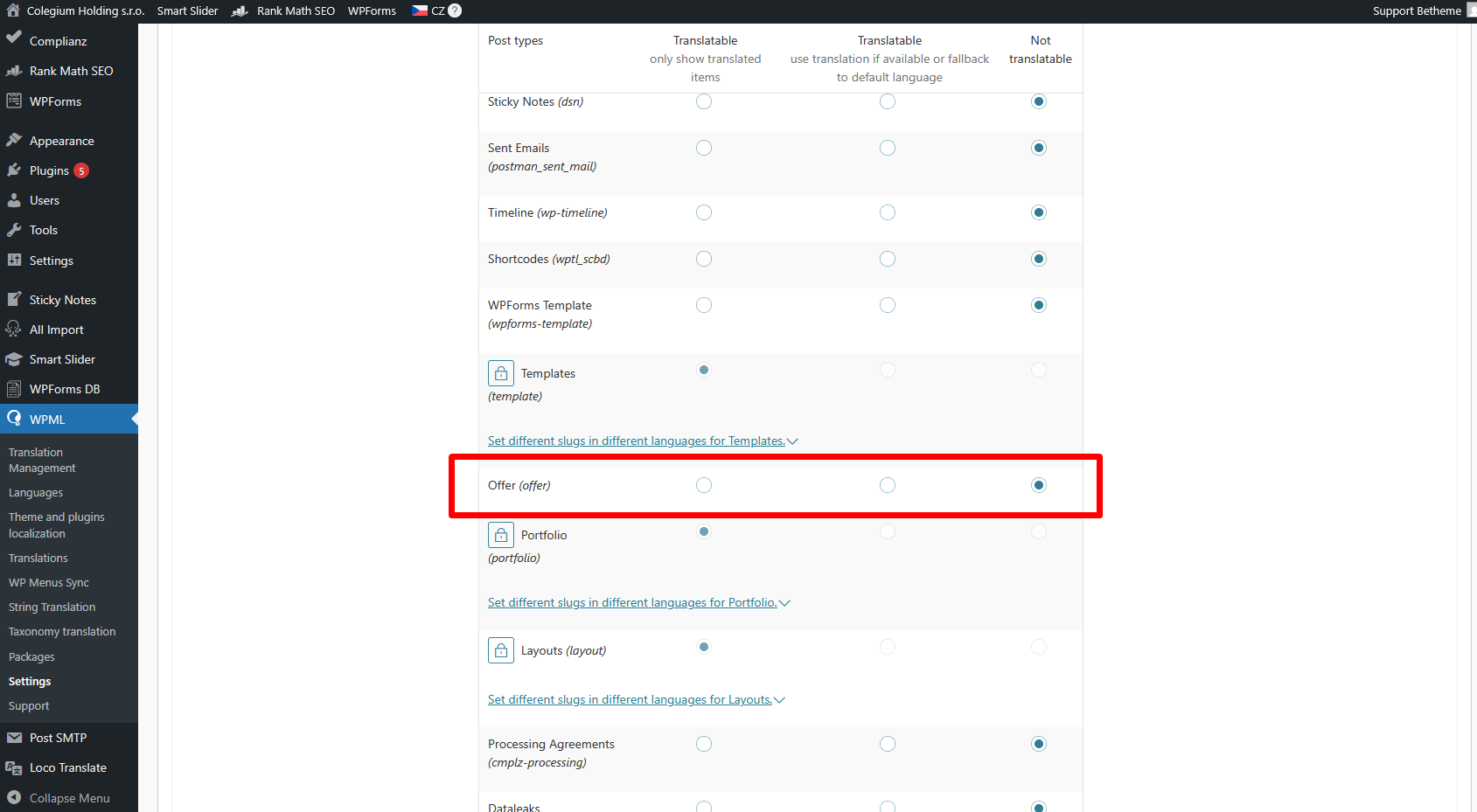
Task: Expand slug settings for Templates
Action: [642, 441]
